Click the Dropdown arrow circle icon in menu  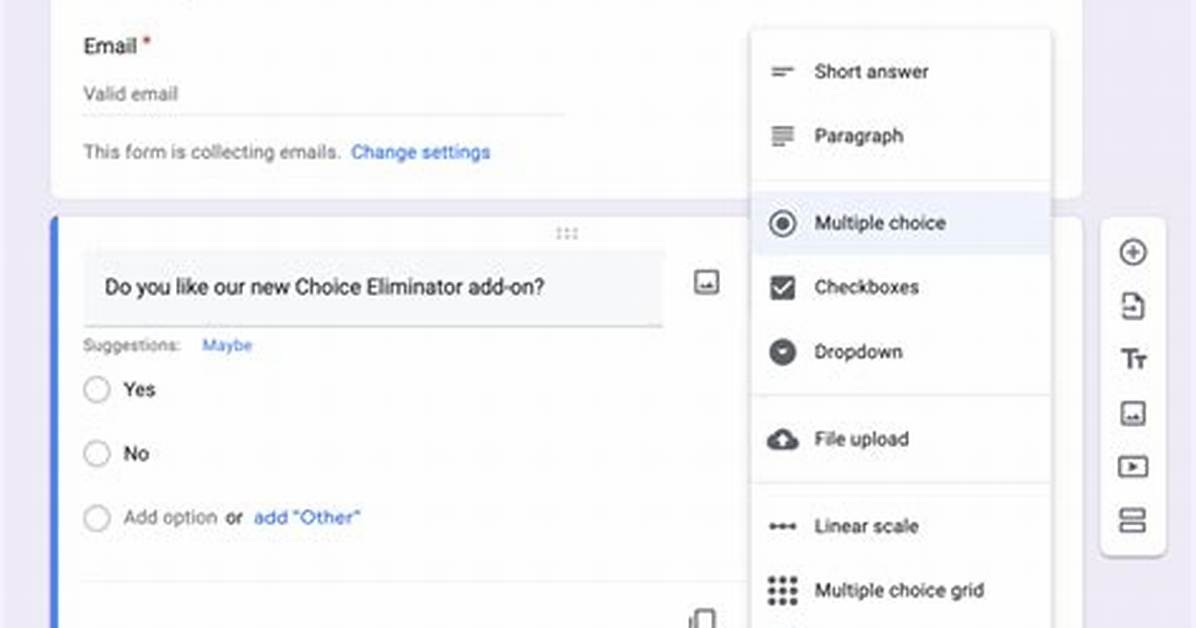coord(783,352)
